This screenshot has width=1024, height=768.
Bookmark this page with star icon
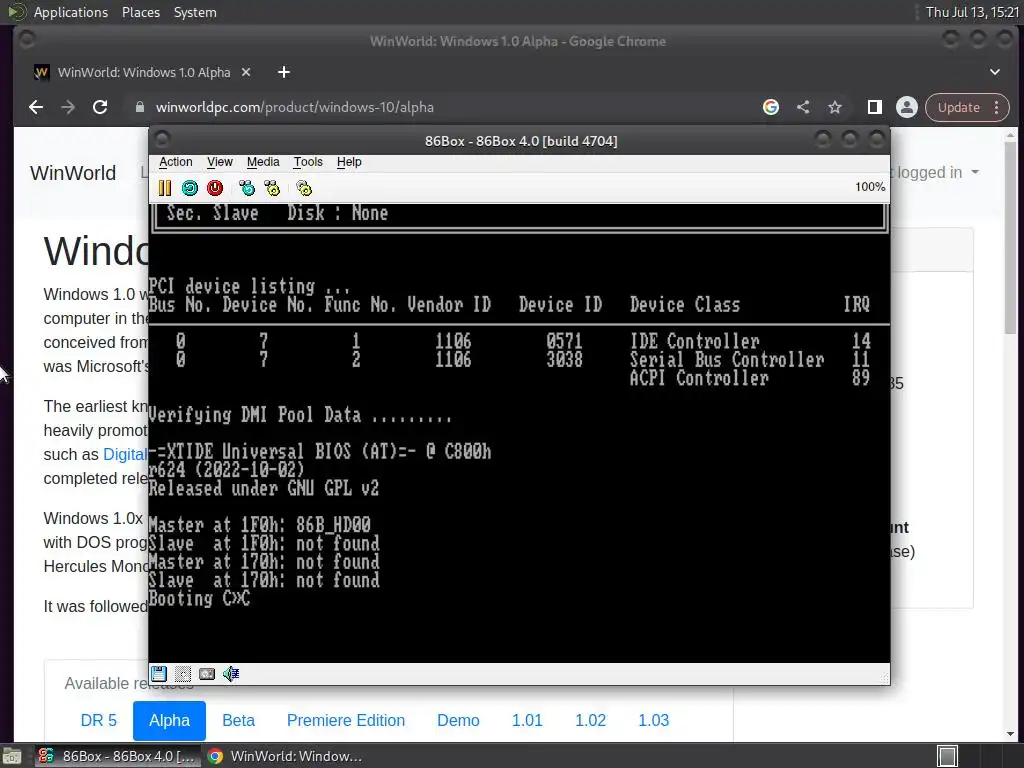click(835, 107)
